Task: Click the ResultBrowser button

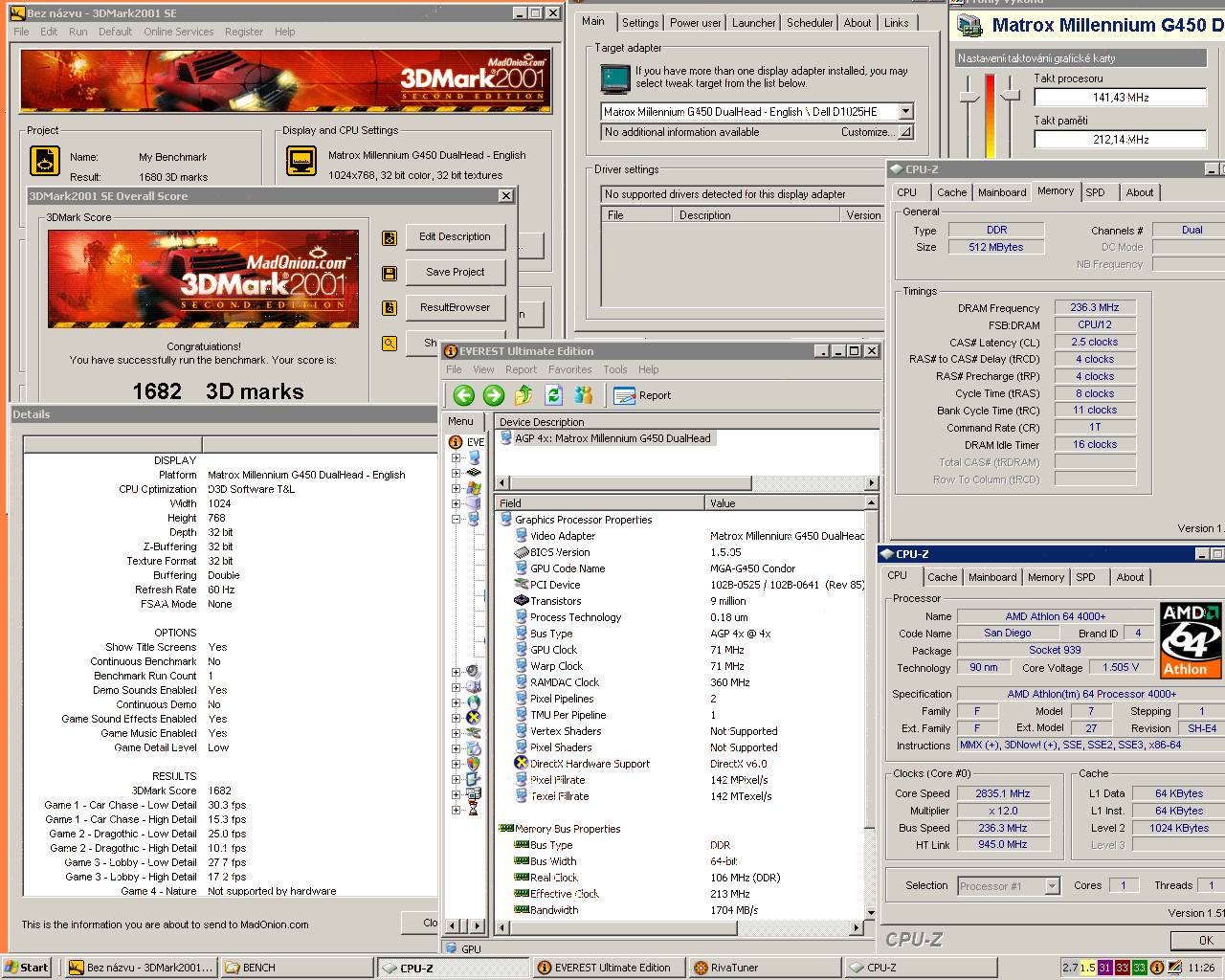Action: click(x=455, y=308)
